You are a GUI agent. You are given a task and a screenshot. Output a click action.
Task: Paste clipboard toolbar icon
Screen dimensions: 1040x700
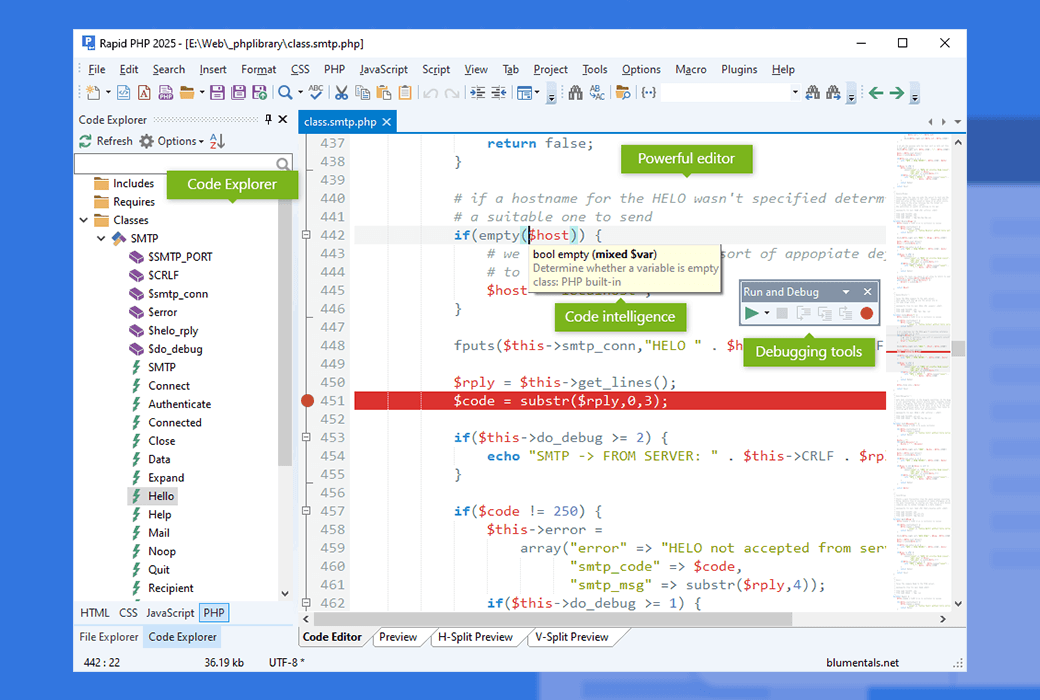tap(384, 93)
